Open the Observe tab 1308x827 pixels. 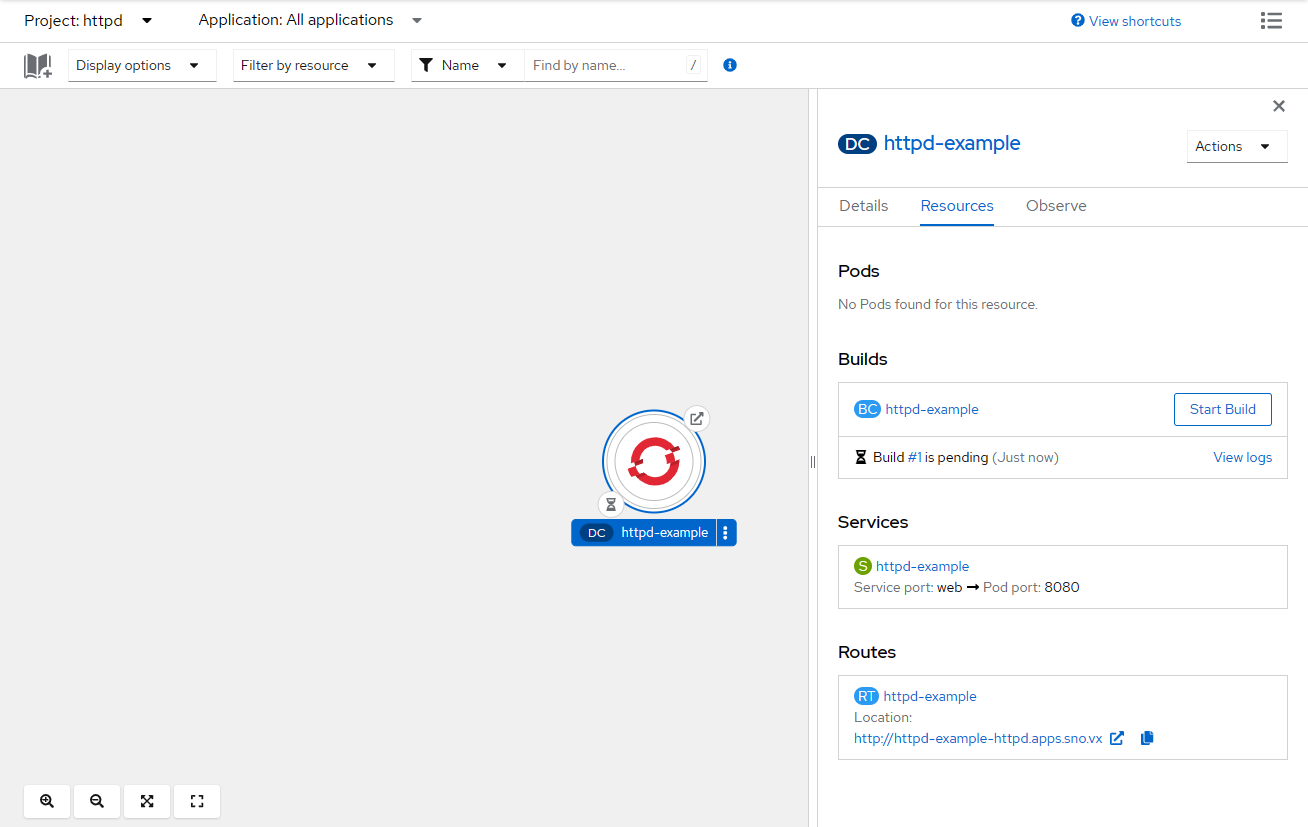(1056, 206)
